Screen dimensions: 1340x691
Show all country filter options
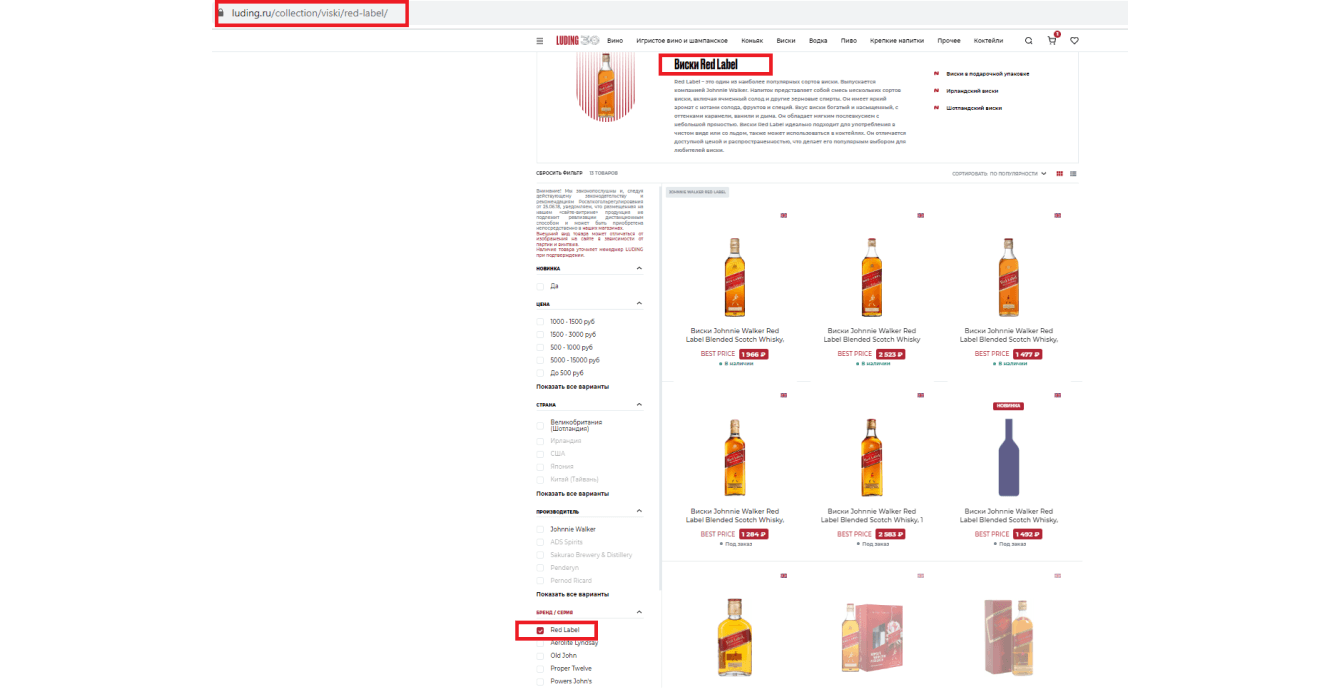coord(572,494)
